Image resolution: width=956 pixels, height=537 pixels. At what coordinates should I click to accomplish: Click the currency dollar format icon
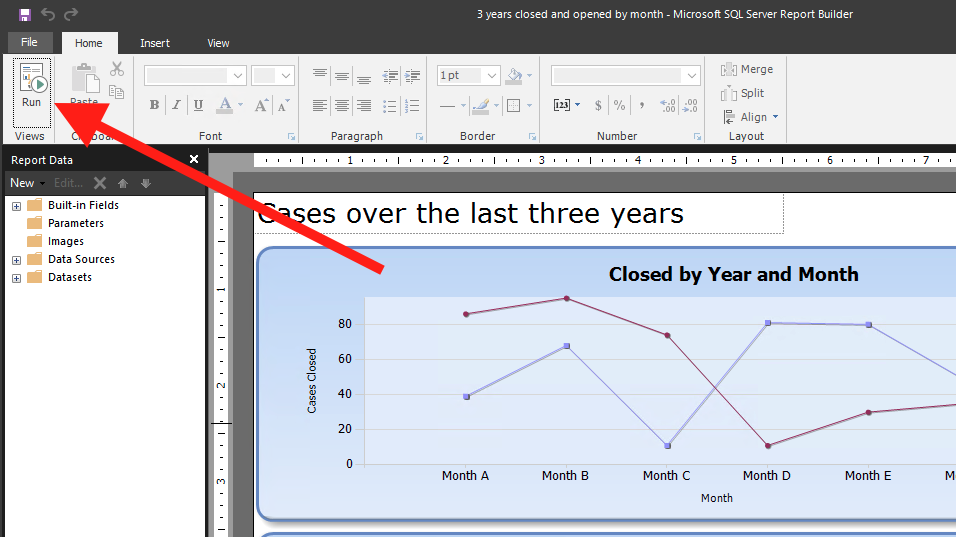pos(598,105)
